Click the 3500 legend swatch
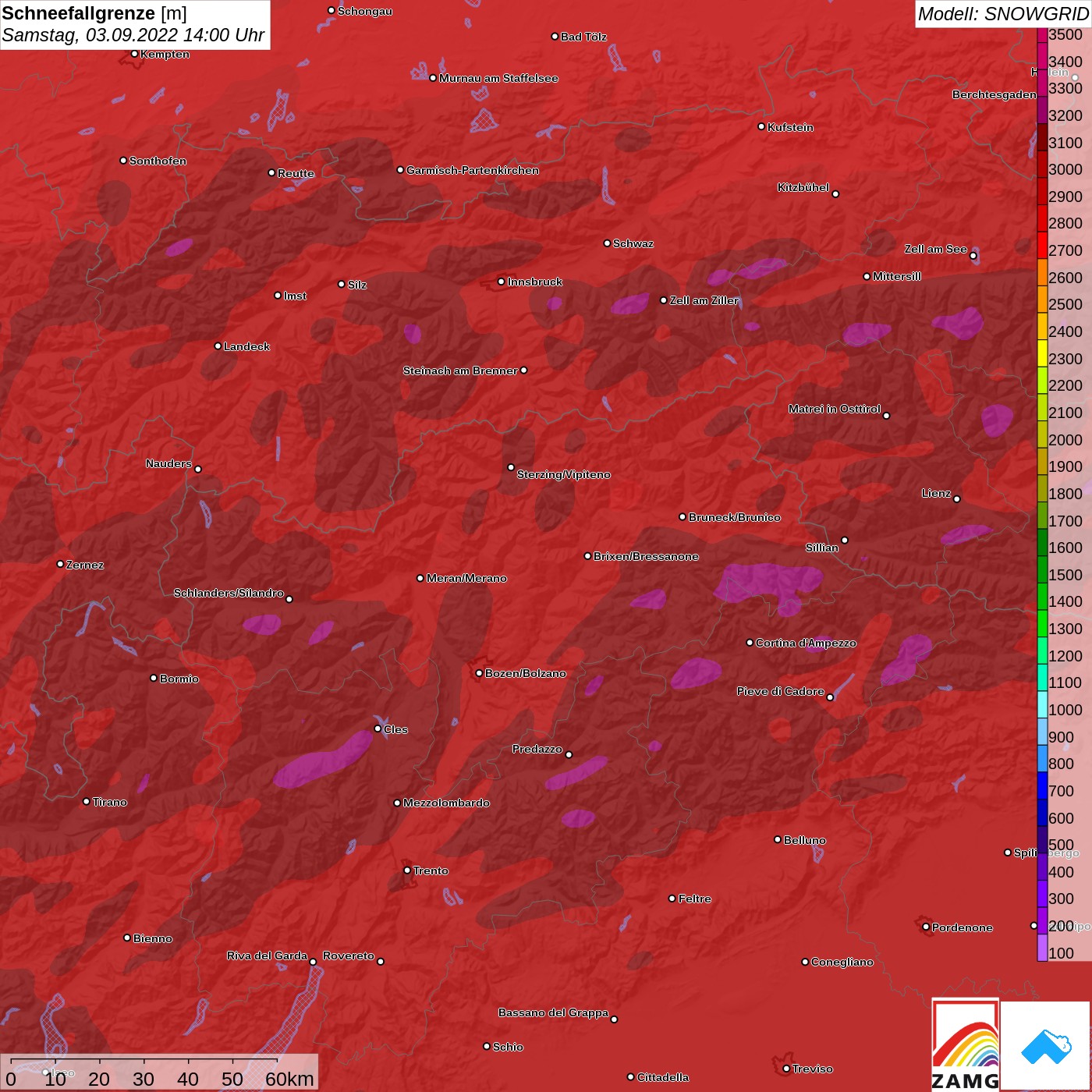The height and width of the screenshot is (1092, 1092). click(x=1042, y=34)
